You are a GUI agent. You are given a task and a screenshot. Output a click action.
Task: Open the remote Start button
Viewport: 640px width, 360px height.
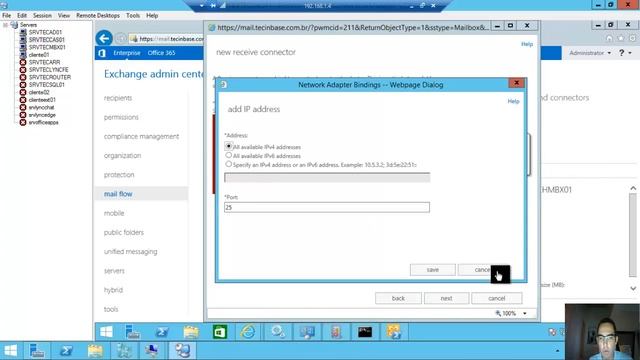pos(106,332)
